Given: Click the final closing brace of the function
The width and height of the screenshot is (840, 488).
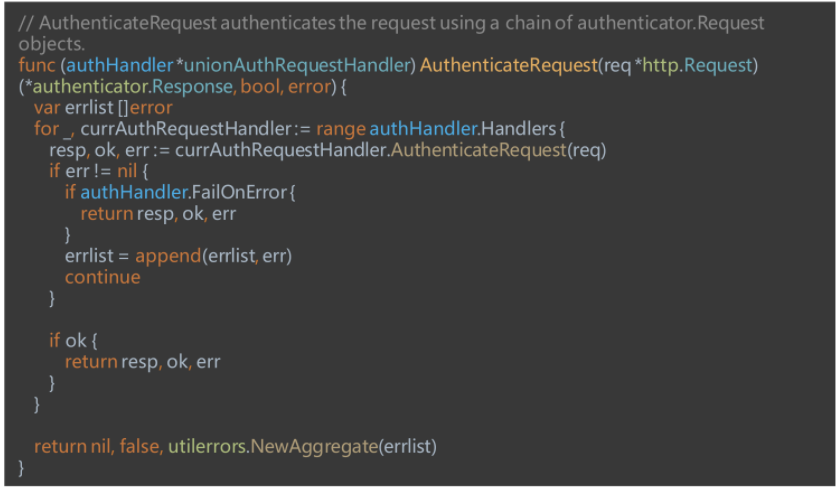Looking at the screenshot, I should pyautogui.click(x=22, y=467).
